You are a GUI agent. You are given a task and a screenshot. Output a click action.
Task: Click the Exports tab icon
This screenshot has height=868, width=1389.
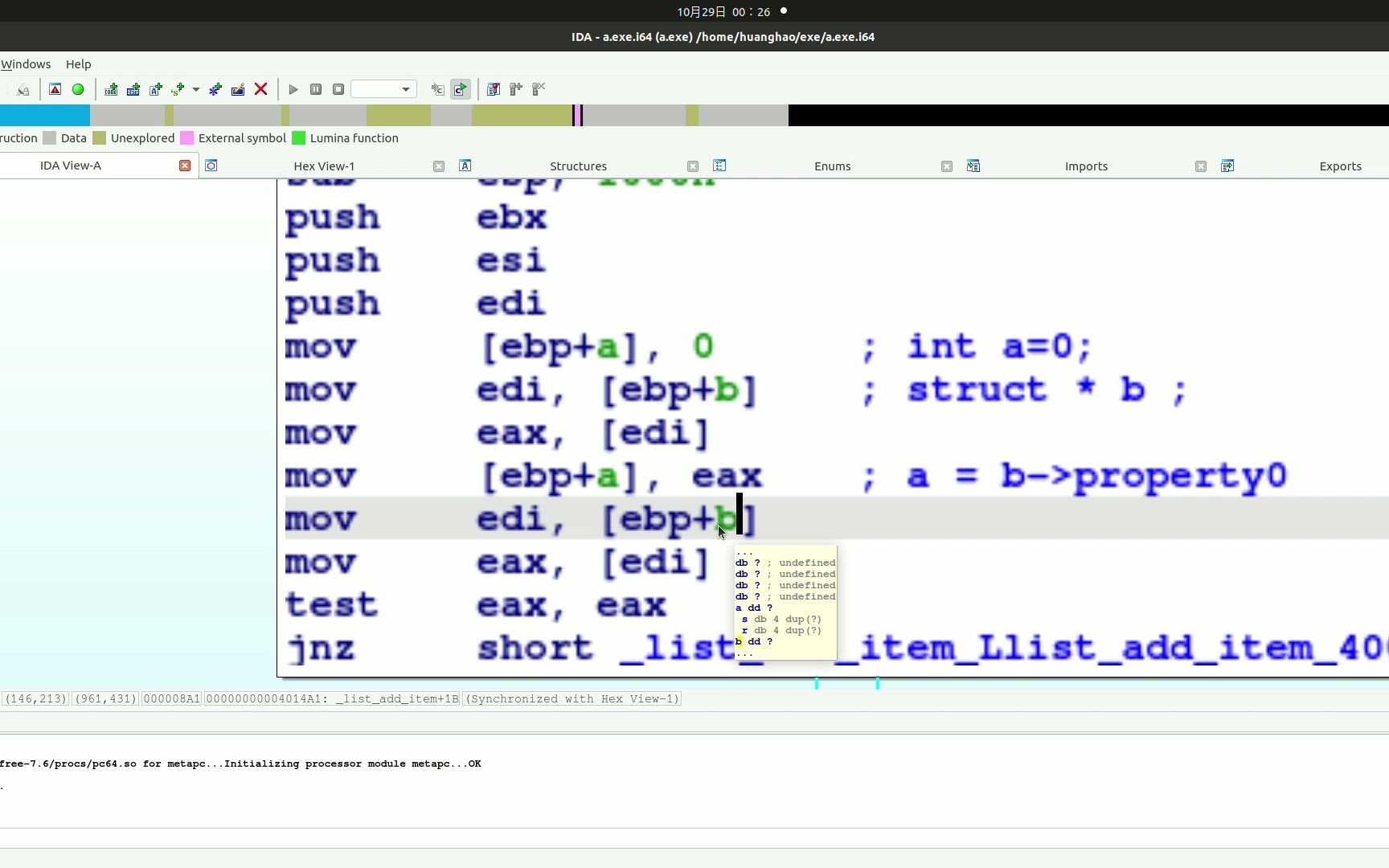pos(1227,166)
